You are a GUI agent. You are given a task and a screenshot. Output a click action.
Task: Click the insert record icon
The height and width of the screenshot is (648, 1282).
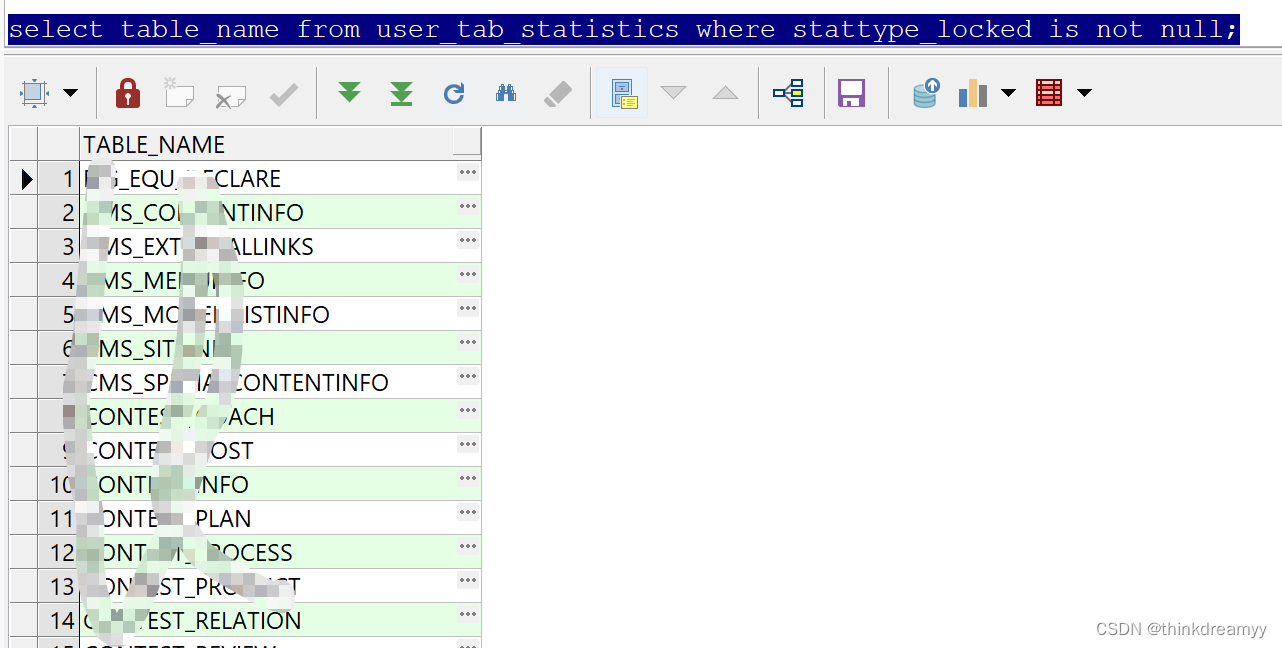pos(178,93)
